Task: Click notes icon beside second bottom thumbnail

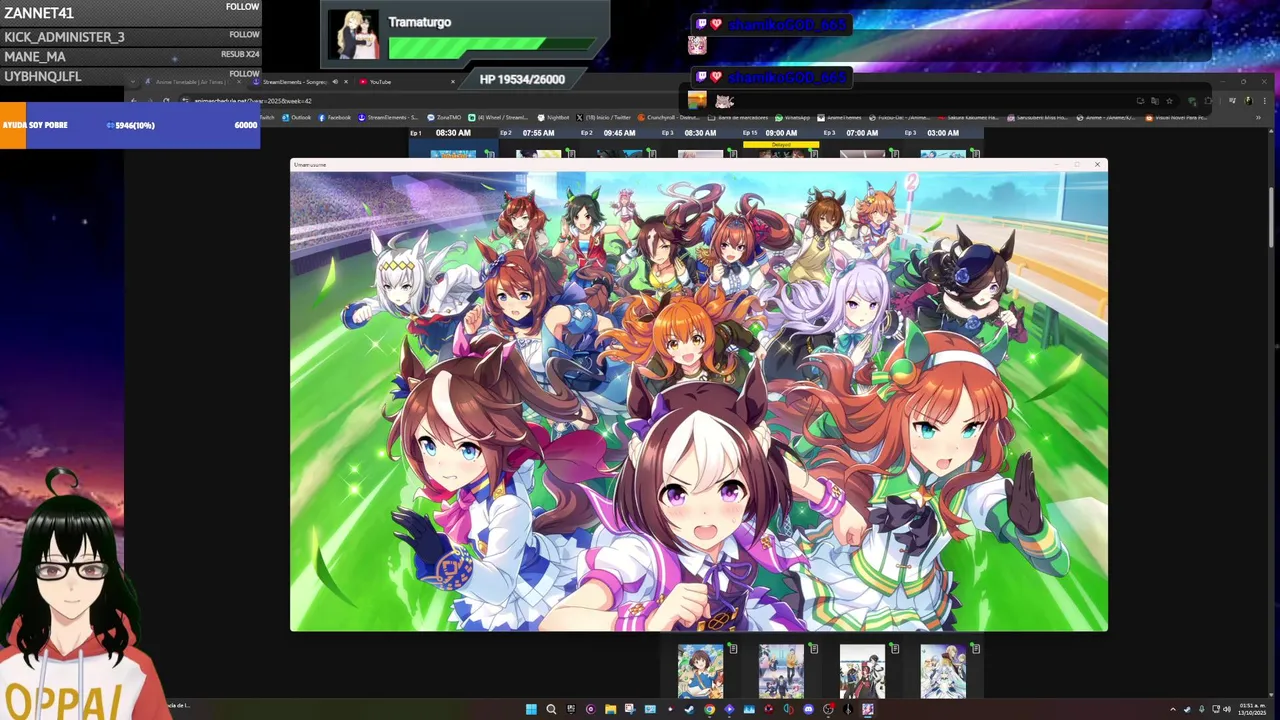Action: [x=814, y=649]
